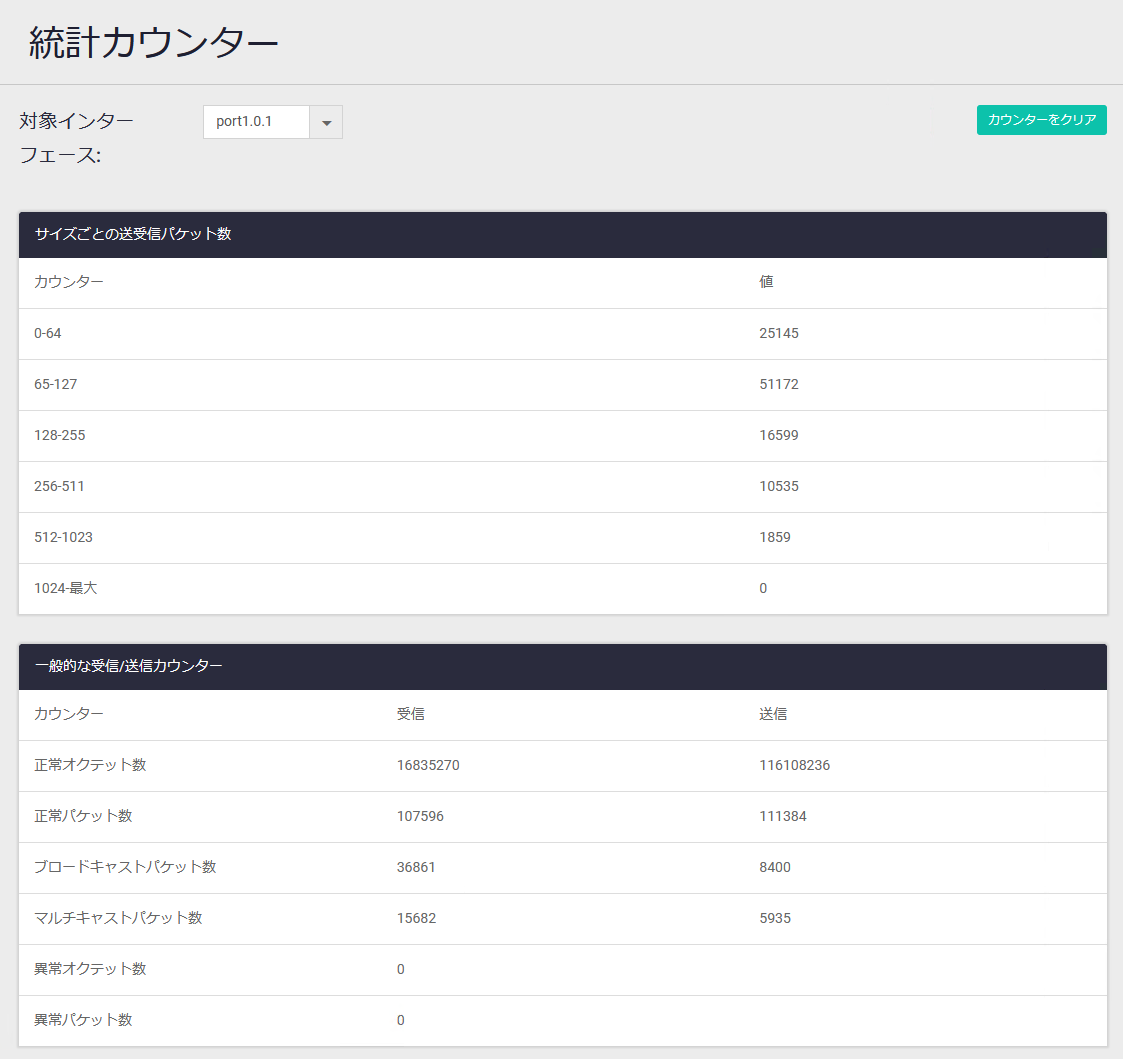The image size is (1123, 1059).
Task: Select the 正常パケット数 sent value 111384
Action: (783, 816)
